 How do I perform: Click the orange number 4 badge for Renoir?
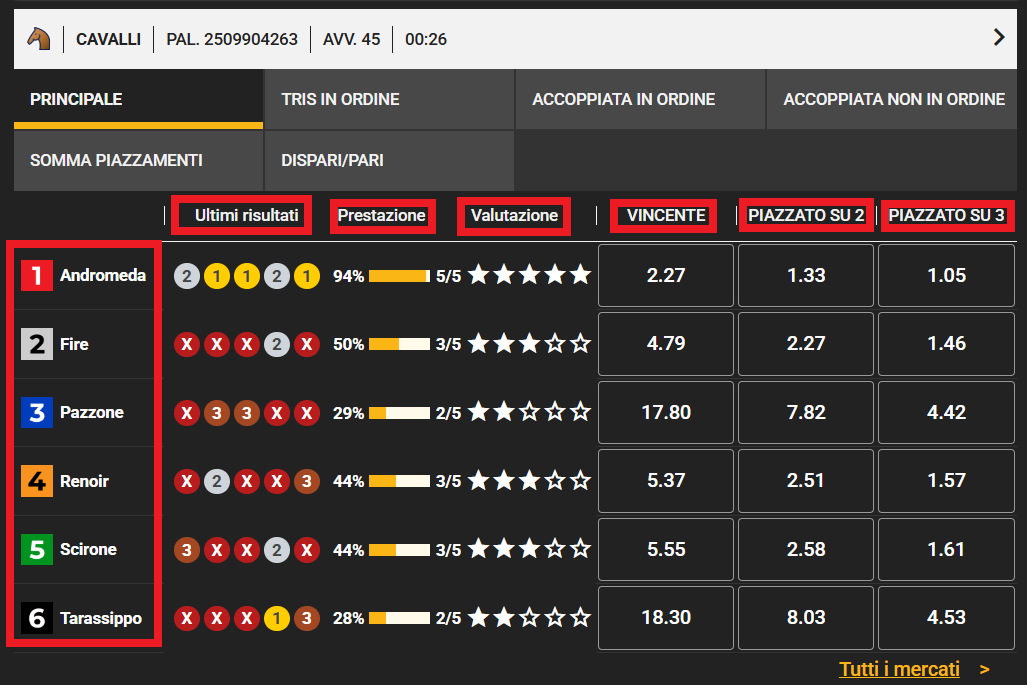coord(37,481)
